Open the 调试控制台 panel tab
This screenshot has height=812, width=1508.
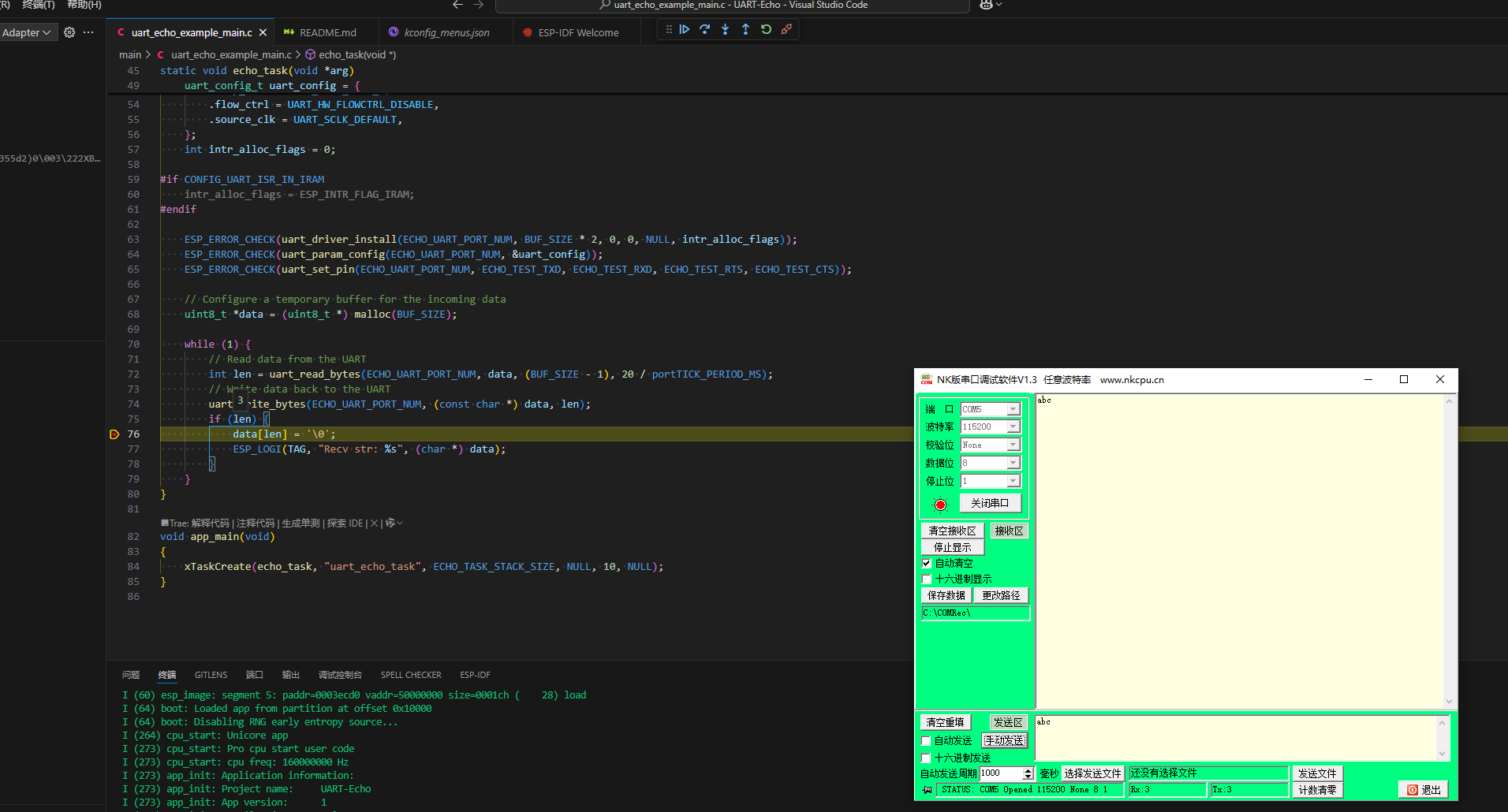[340, 675]
